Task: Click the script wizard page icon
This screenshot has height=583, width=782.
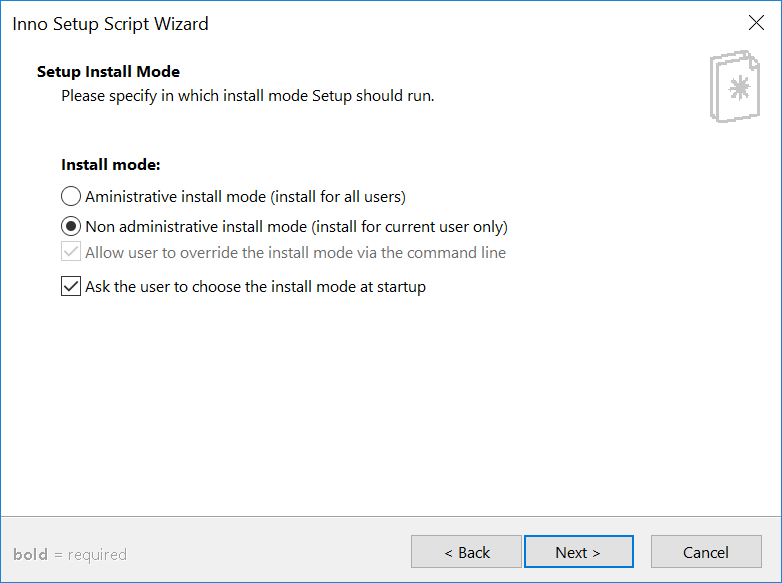Action: (735, 86)
